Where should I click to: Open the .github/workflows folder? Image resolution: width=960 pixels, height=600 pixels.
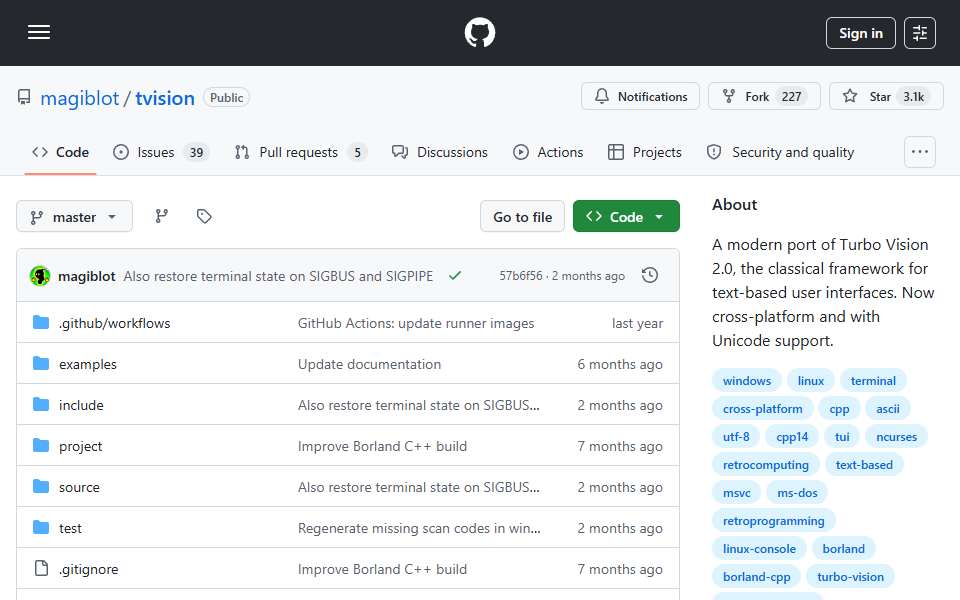[x=114, y=323]
